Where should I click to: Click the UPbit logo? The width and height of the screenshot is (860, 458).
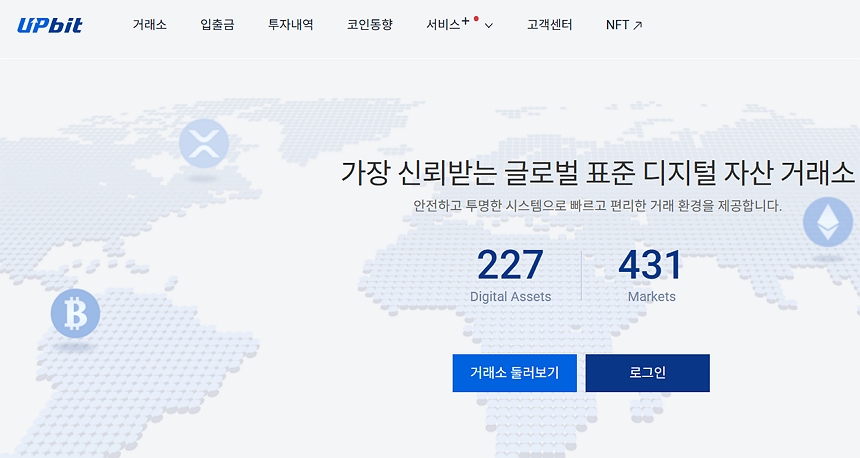(x=50, y=25)
